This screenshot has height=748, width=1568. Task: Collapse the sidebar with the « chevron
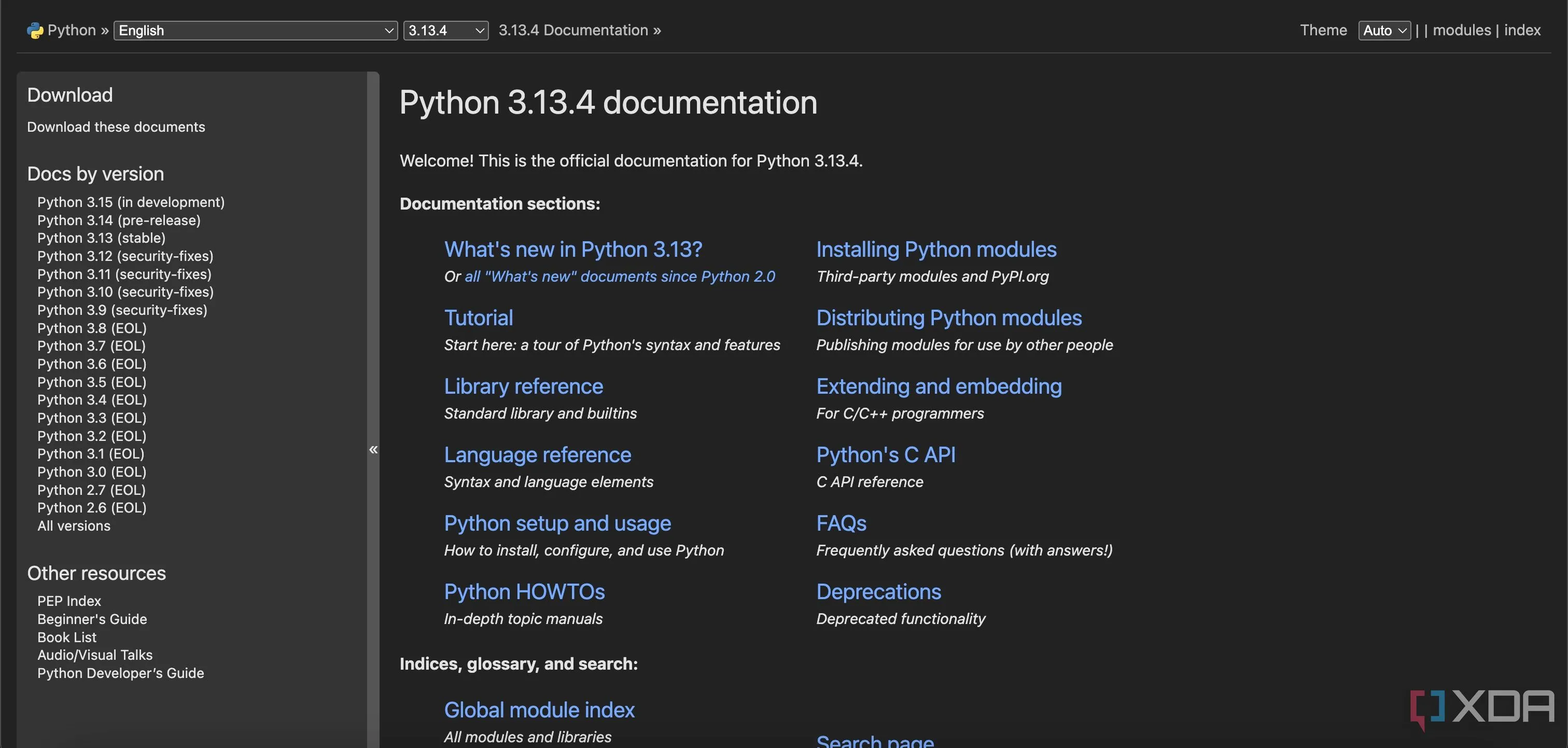tap(373, 449)
